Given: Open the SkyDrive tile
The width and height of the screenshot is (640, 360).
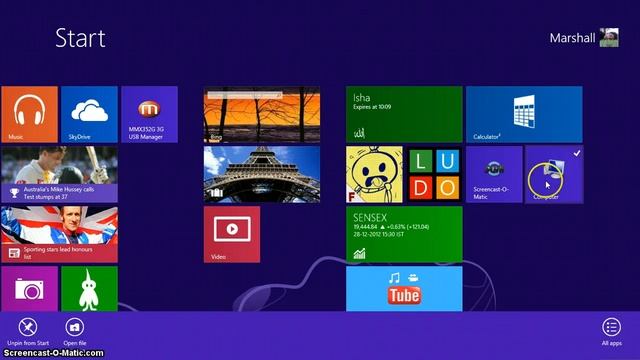Looking at the screenshot, I should pyautogui.click(x=89, y=114).
